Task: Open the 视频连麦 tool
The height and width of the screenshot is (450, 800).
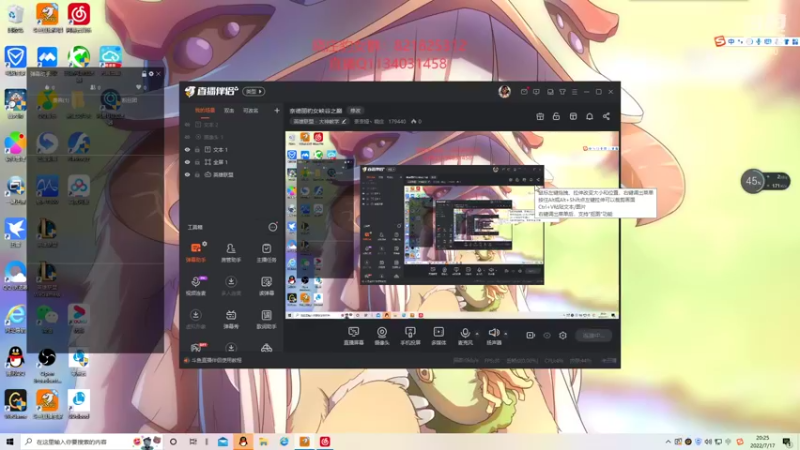Action: pyautogui.click(x=195, y=286)
